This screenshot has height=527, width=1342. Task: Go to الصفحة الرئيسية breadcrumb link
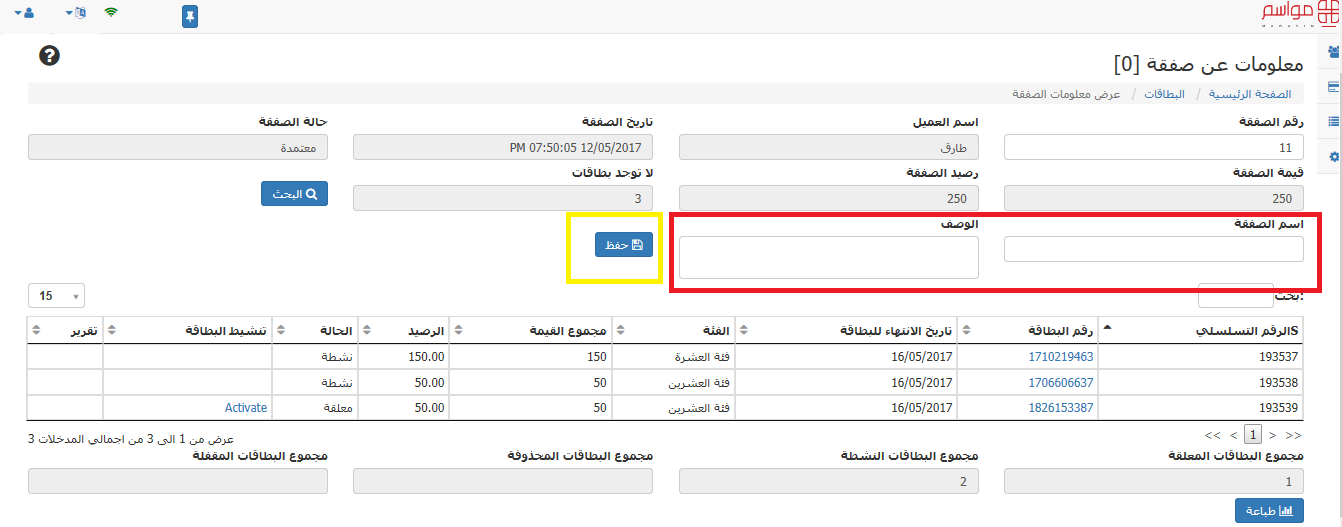click(x=1251, y=94)
